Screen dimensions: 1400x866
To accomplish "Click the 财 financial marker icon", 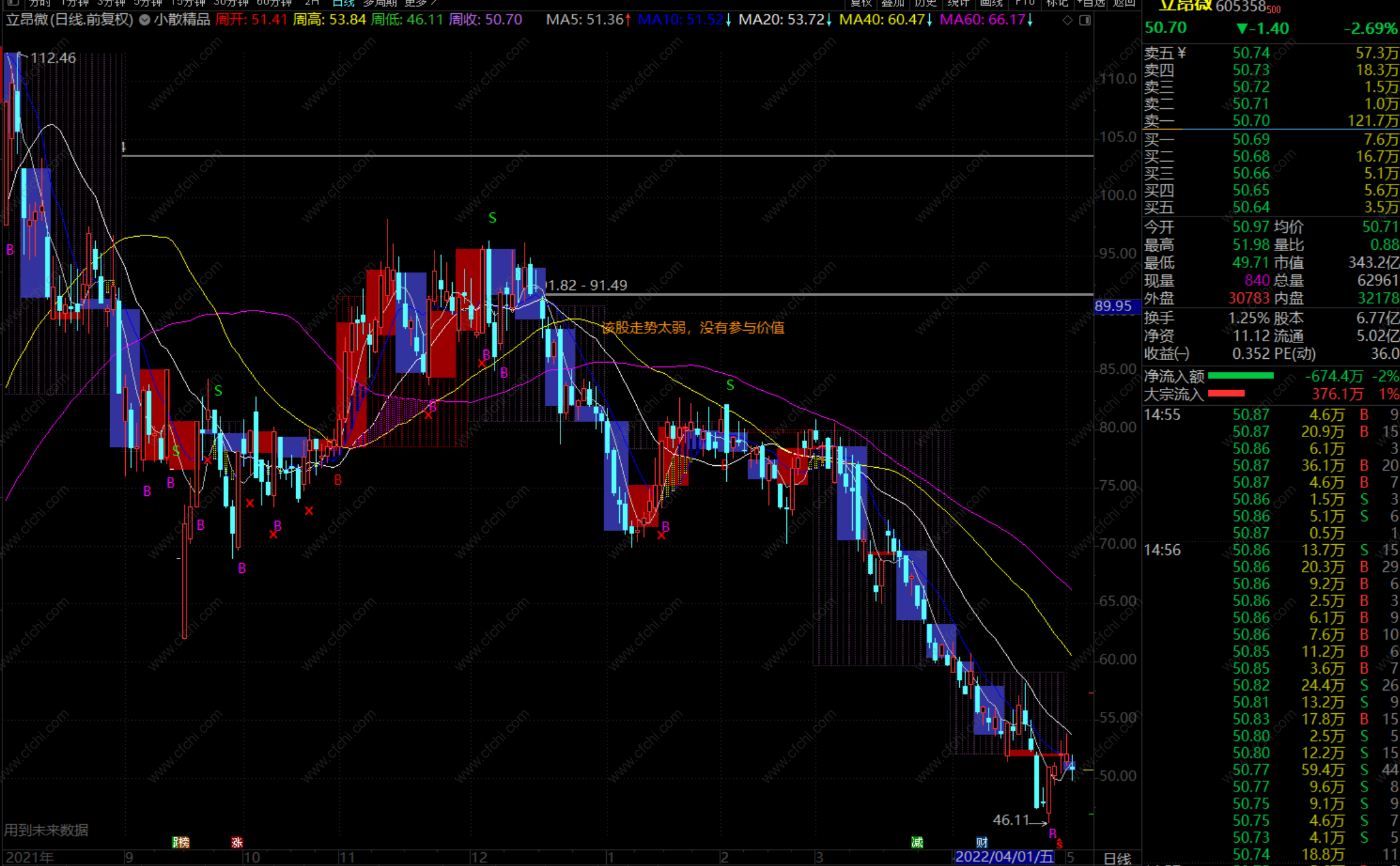I will (x=982, y=843).
